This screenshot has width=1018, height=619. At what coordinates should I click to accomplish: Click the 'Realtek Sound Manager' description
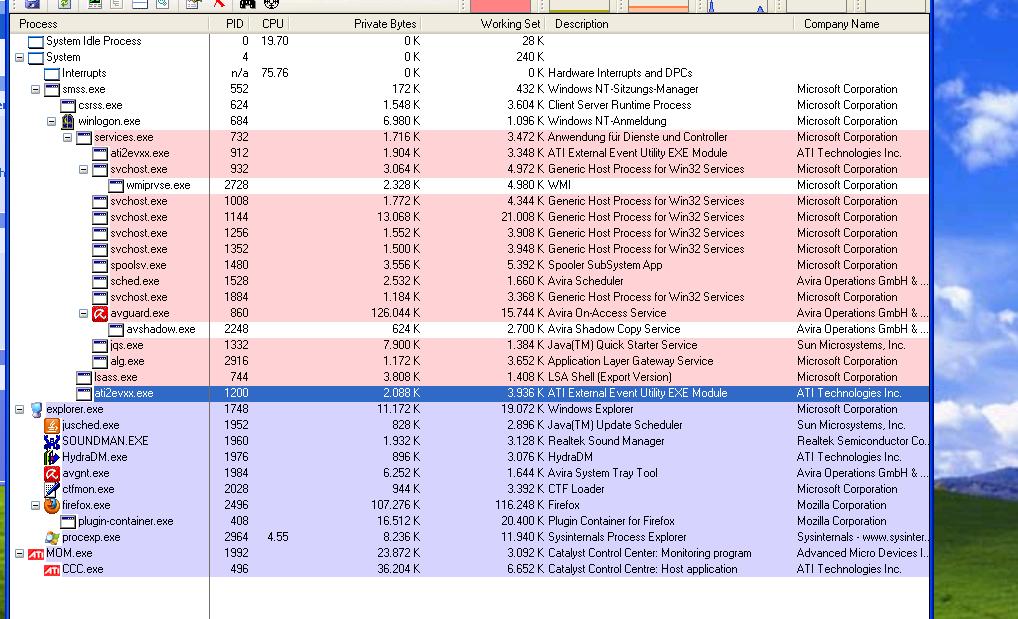click(606, 441)
